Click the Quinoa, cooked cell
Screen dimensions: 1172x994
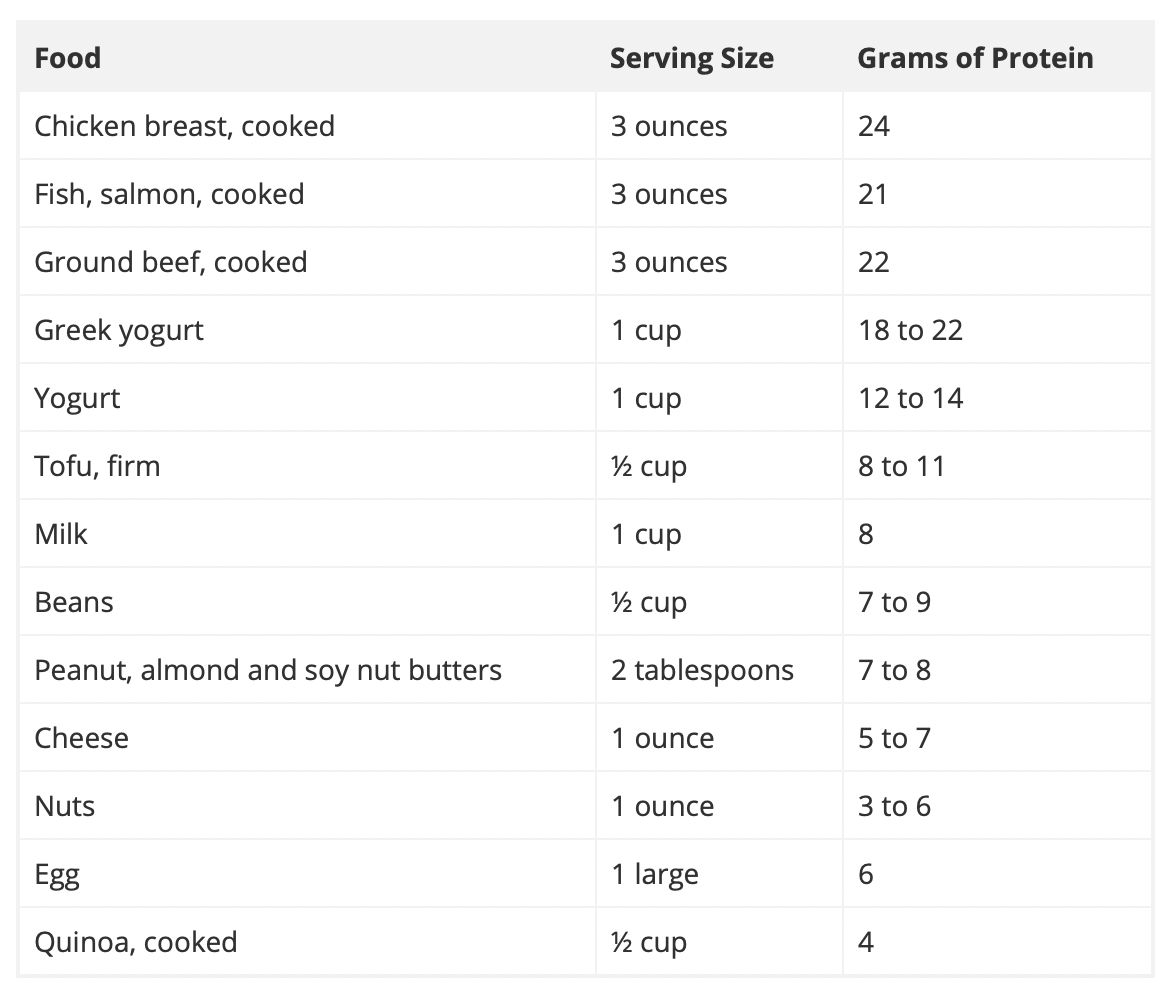click(135, 942)
